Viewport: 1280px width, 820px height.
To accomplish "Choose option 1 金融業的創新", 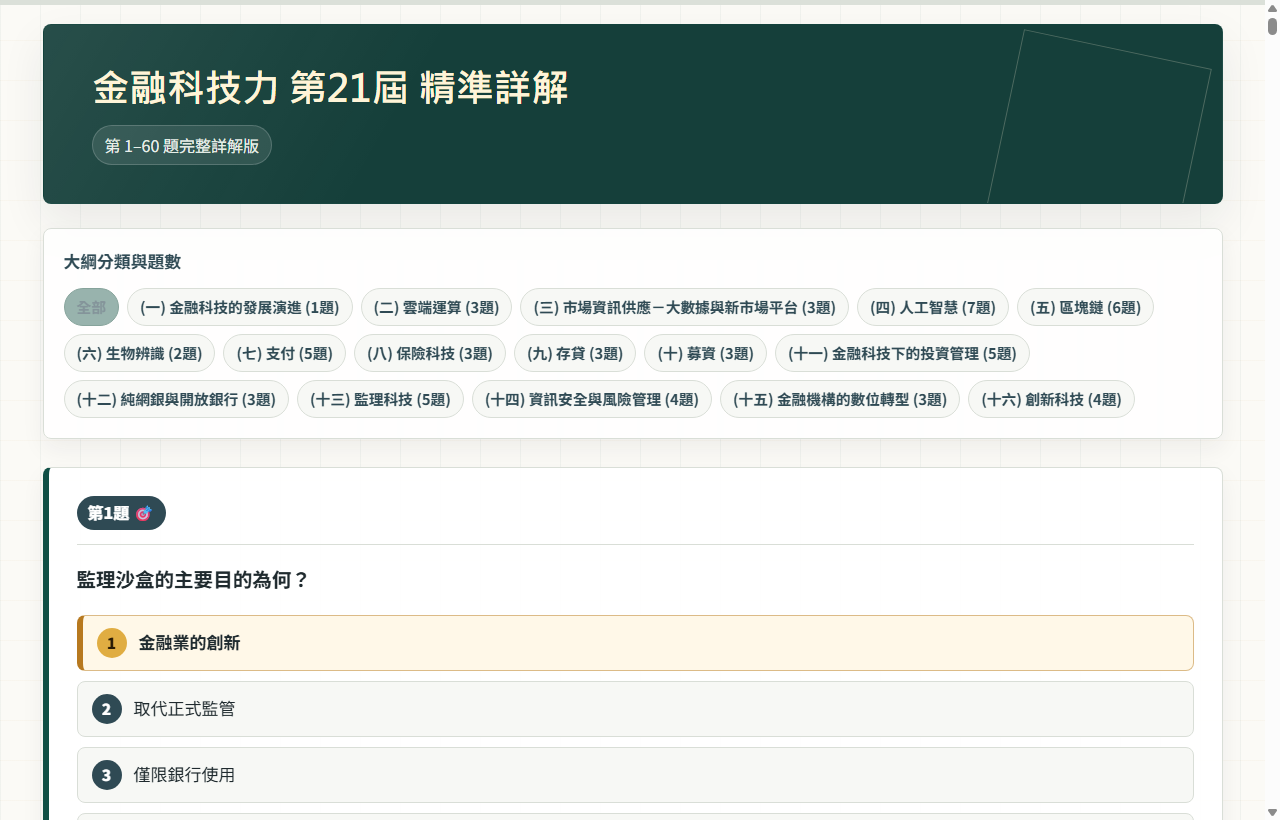I will [635, 643].
